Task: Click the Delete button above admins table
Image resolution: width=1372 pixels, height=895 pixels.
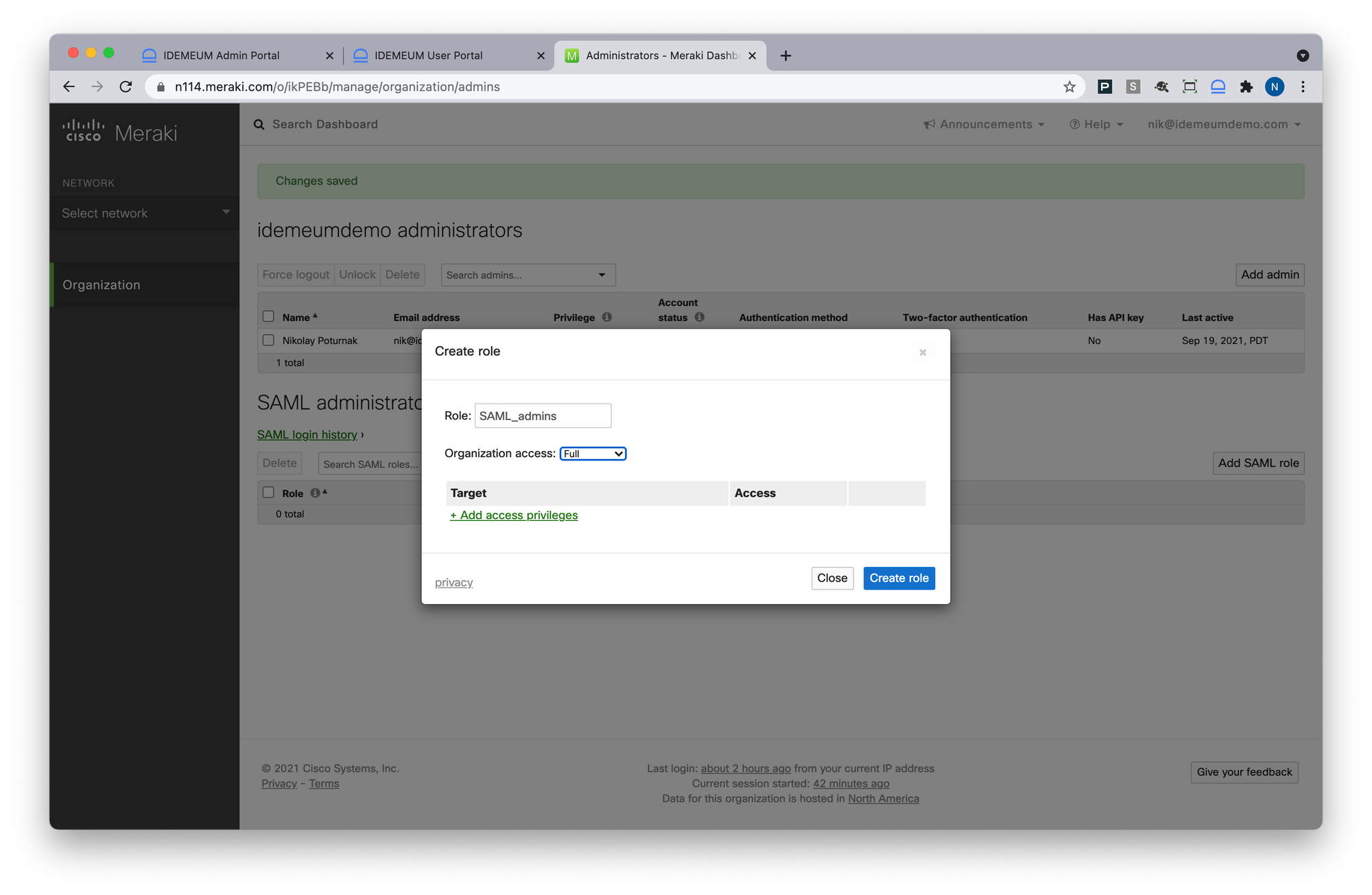Action: (x=403, y=275)
